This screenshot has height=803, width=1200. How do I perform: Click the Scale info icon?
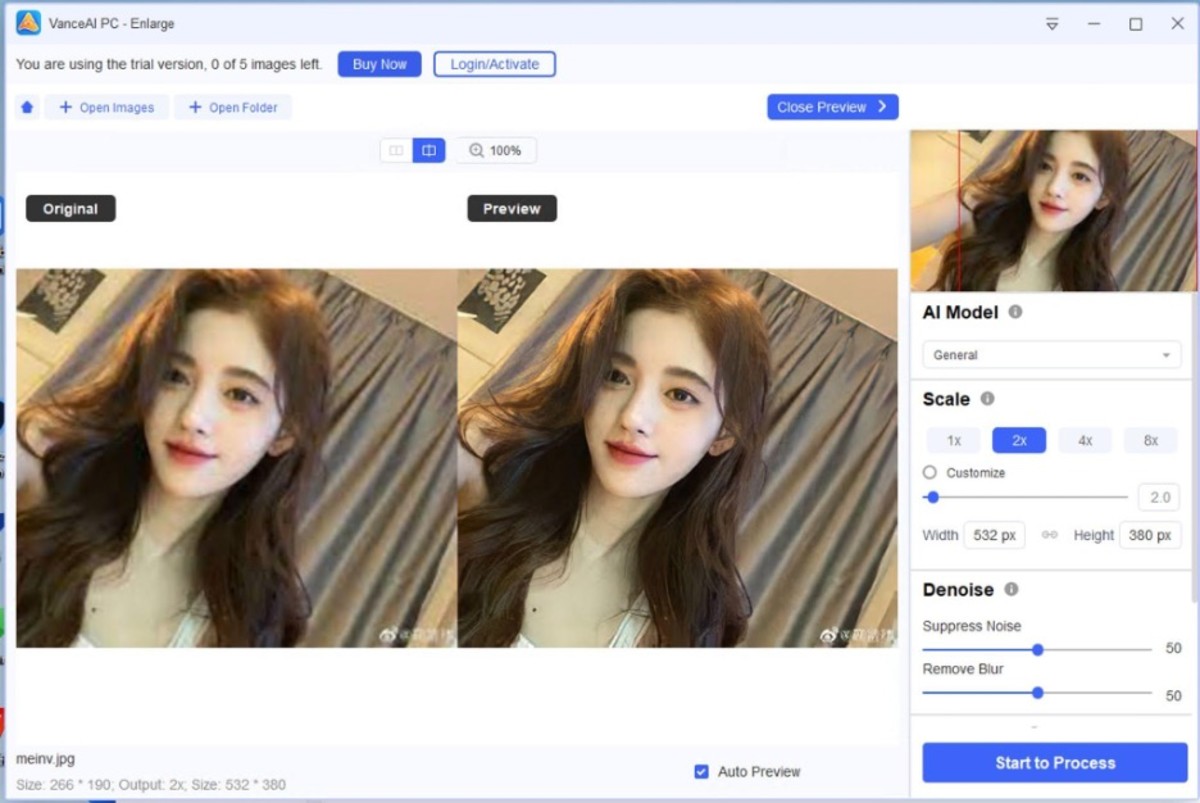pos(988,399)
